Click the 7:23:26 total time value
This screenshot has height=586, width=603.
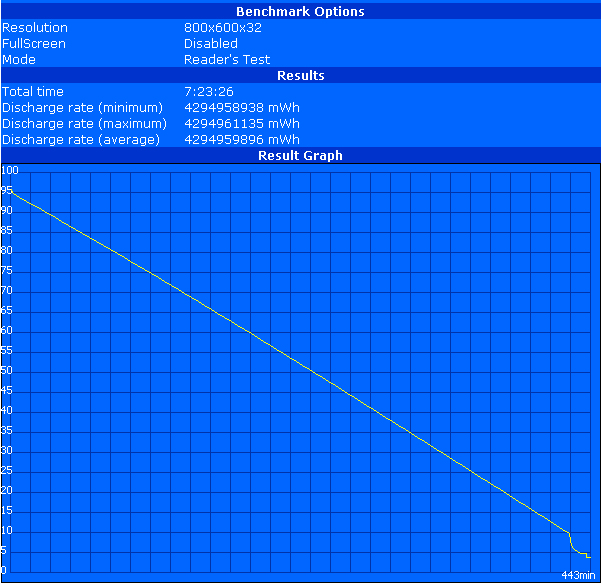[210, 92]
